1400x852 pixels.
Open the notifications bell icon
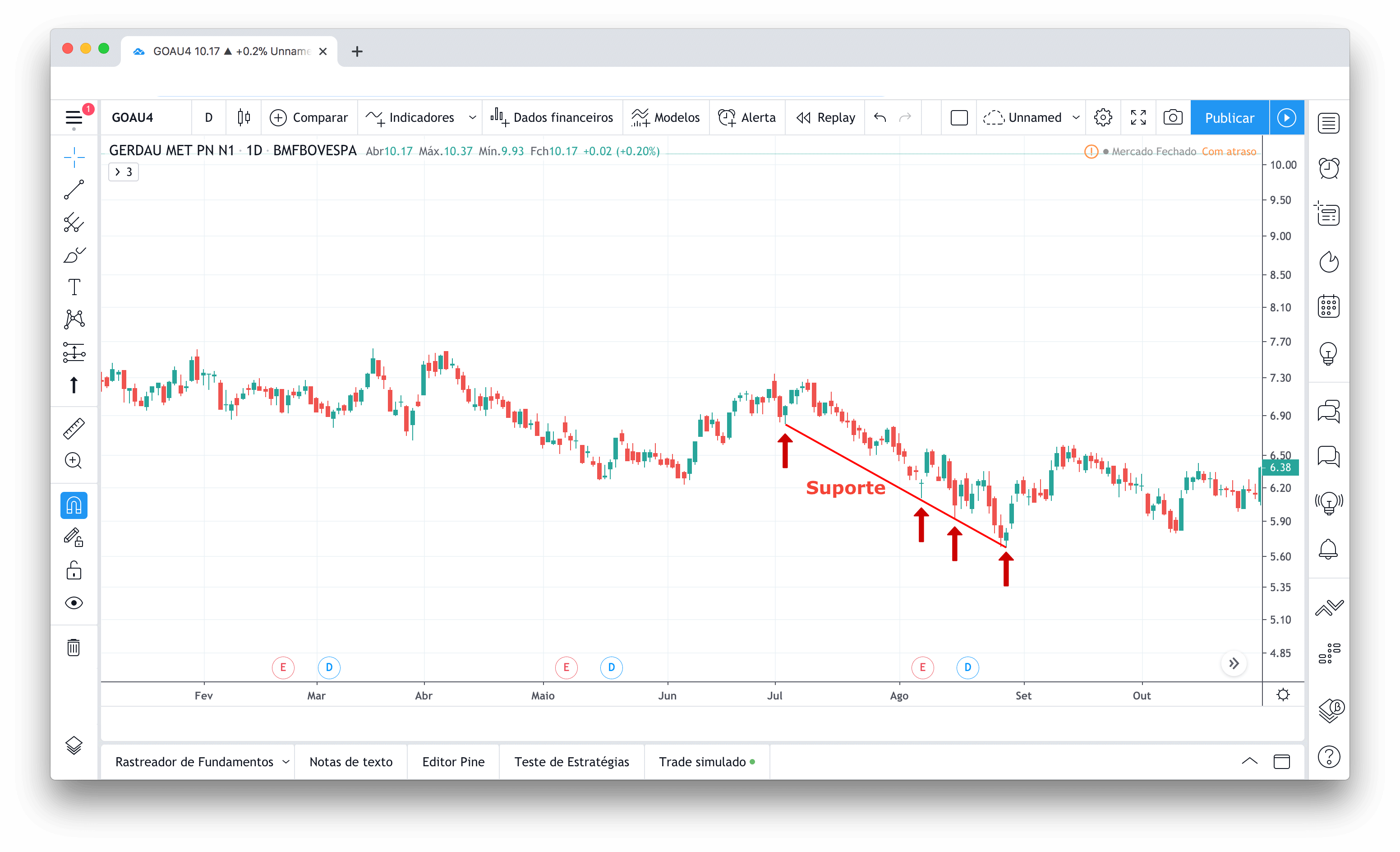tap(1329, 550)
